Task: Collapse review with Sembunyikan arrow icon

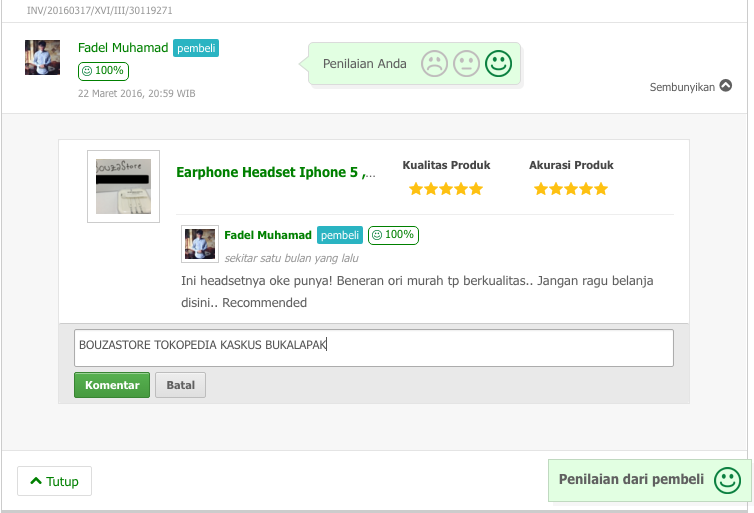Action: click(x=726, y=86)
